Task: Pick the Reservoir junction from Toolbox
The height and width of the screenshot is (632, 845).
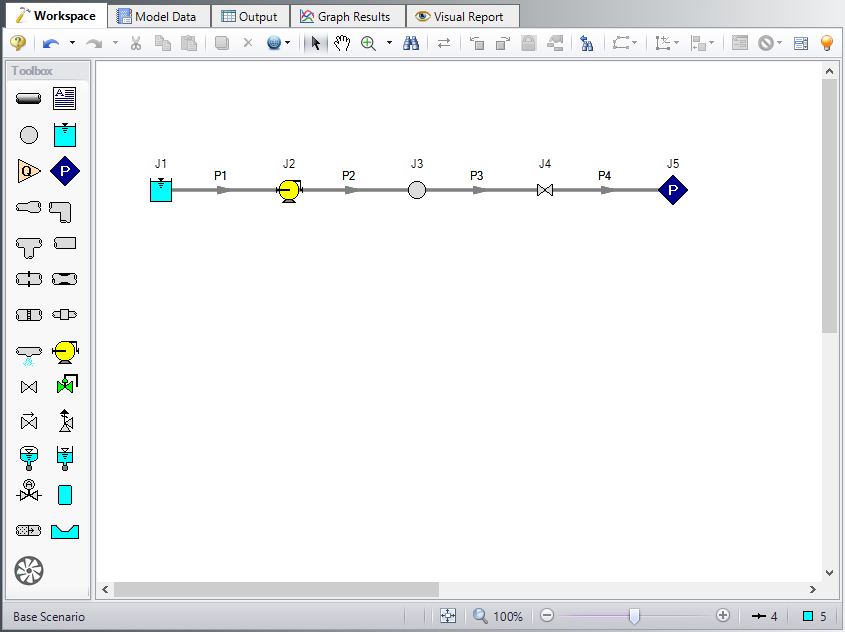Action: click(65, 135)
